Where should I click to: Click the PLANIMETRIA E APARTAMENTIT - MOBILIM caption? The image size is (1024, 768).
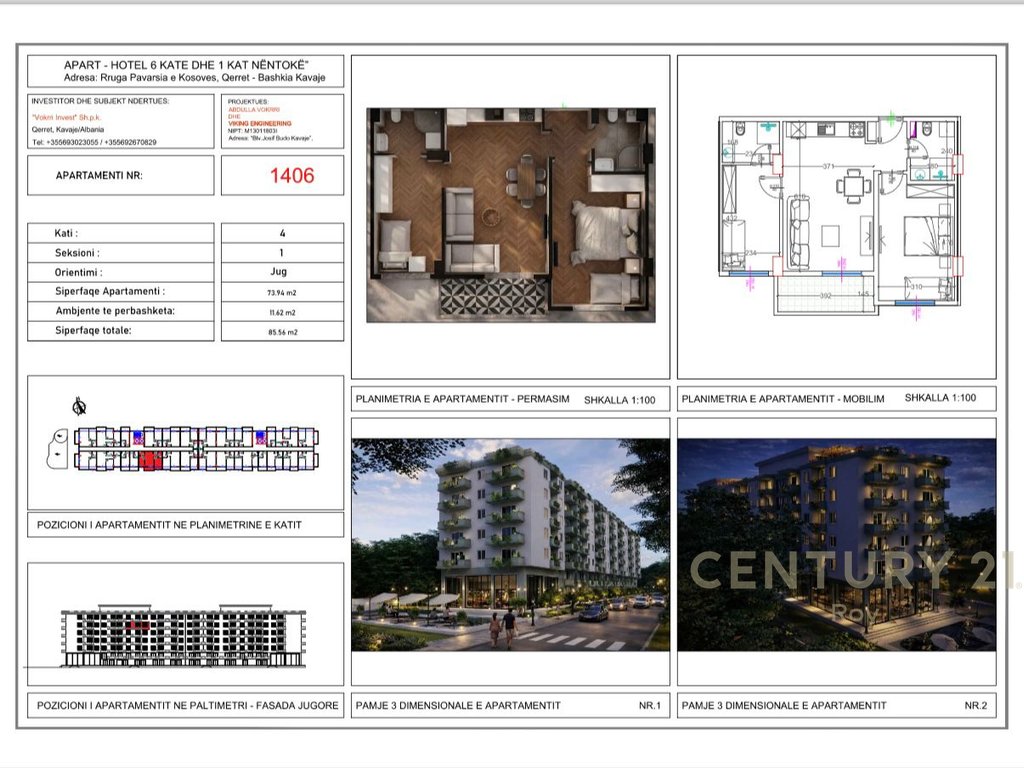[x=783, y=398]
